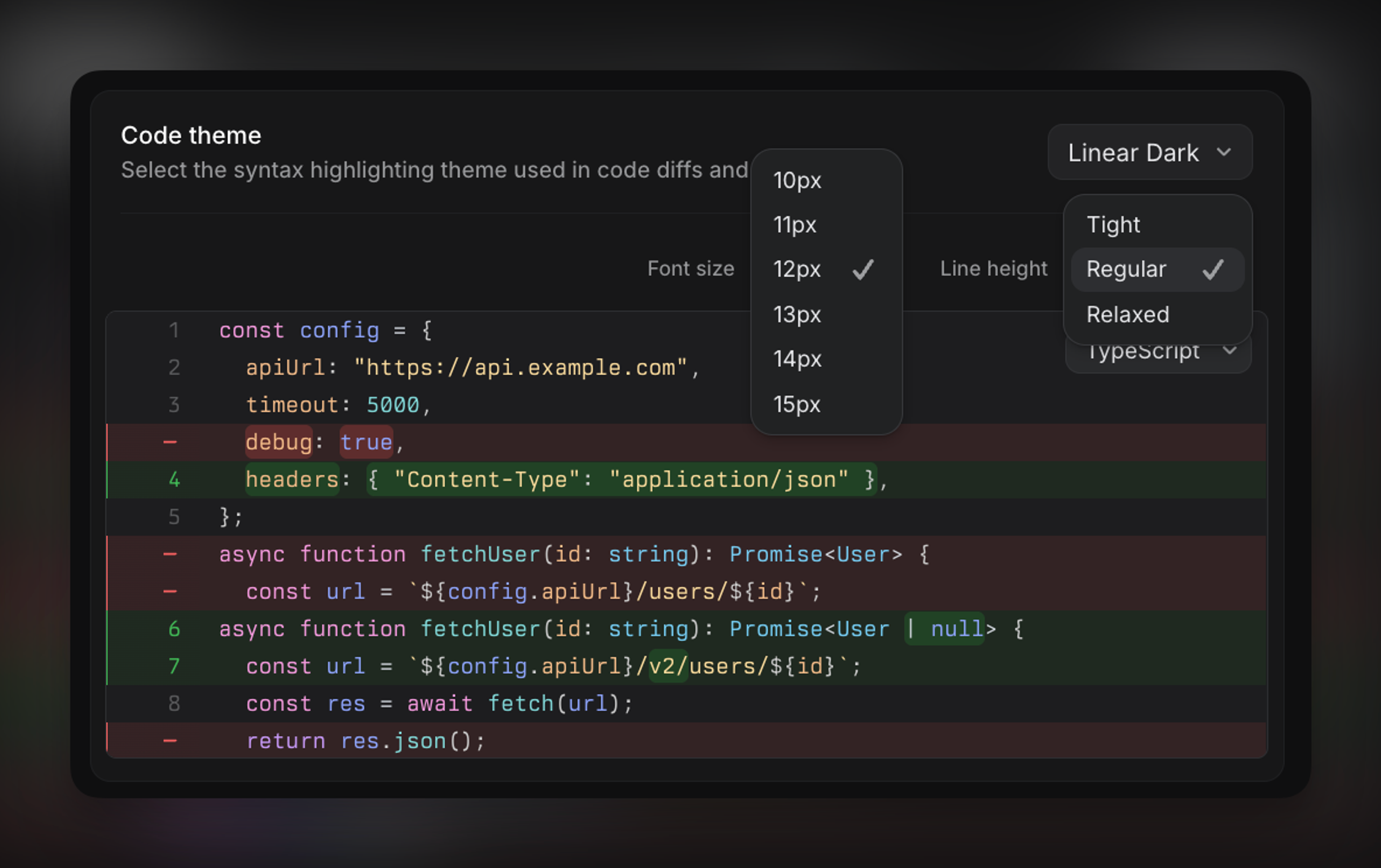
Task: Click the chevron beside Linear Dark
Action: point(1224,152)
